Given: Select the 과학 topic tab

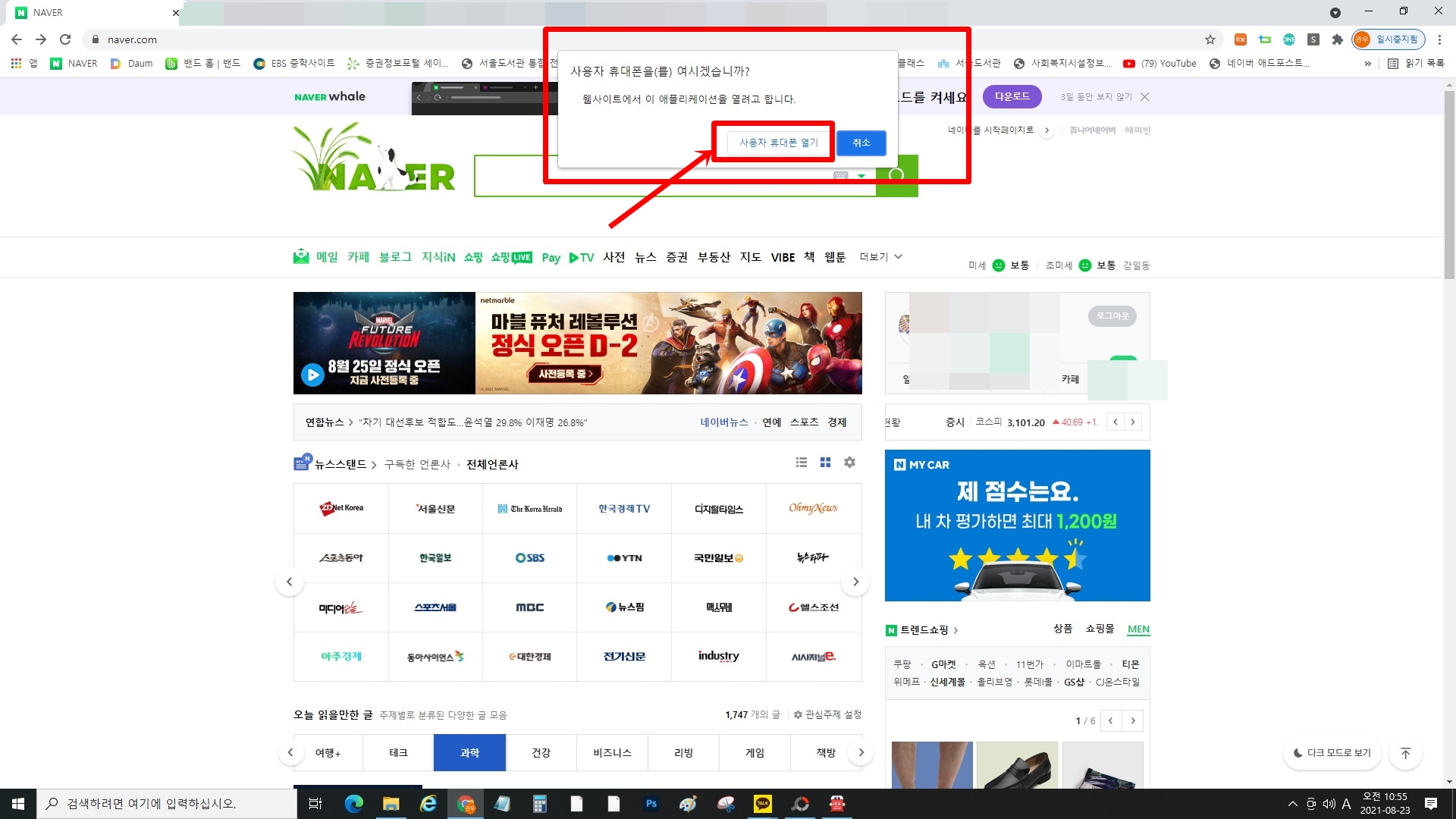Looking at the screenshot, I should pos(469,753).
